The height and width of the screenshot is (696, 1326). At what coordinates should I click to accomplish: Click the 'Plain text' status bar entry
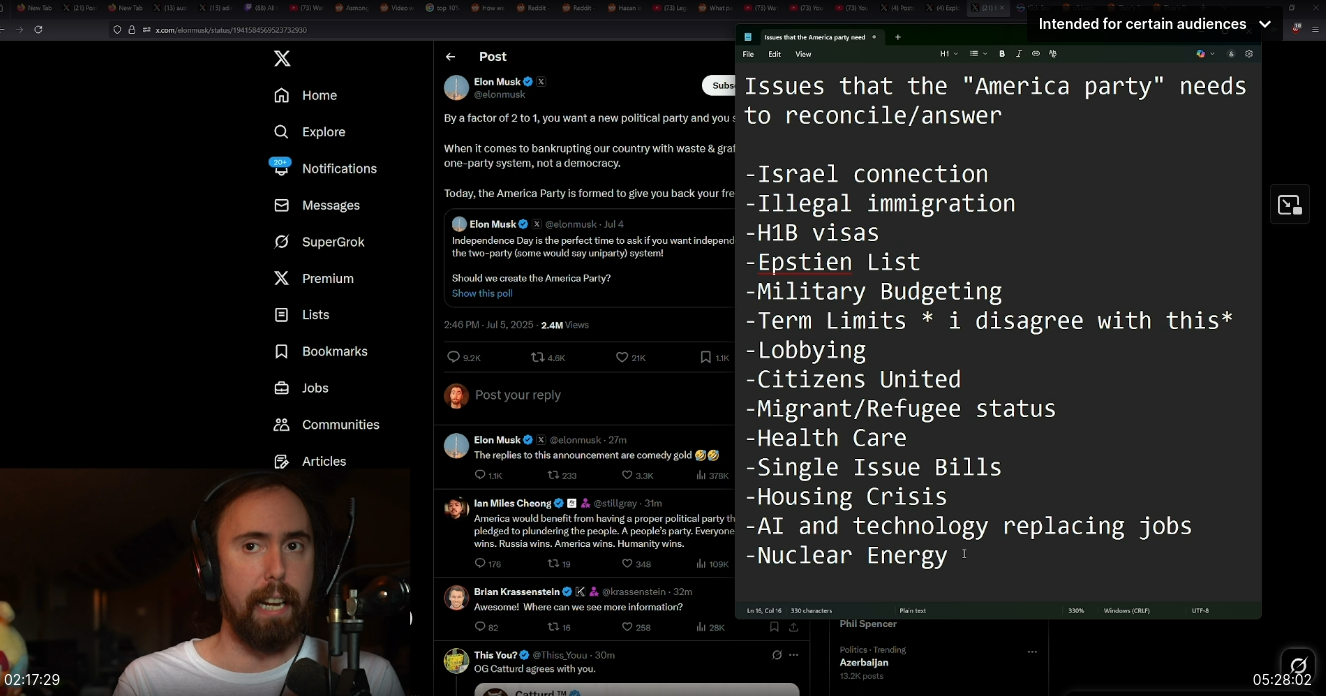point(913,610)
